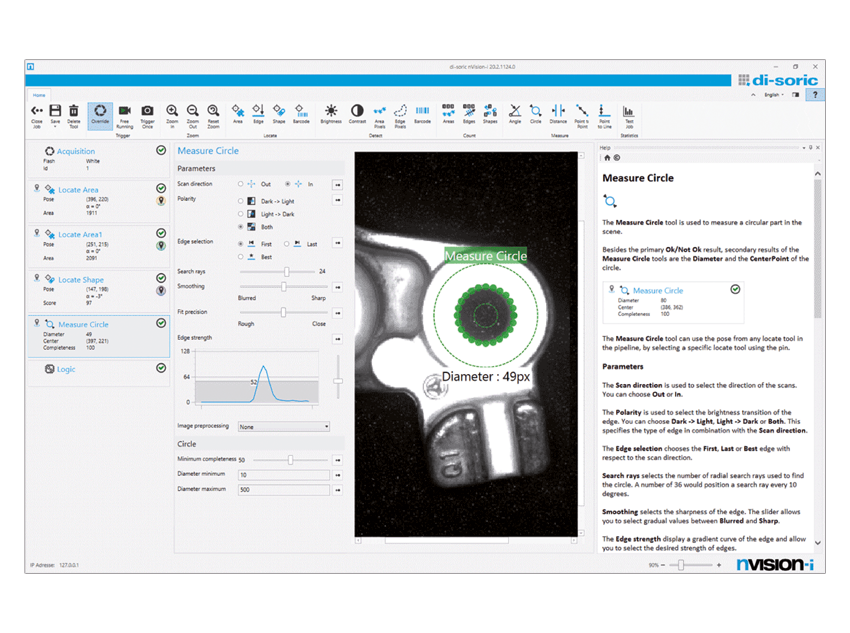Select Best edge selection
850x633 pixels.
point(241,257)
